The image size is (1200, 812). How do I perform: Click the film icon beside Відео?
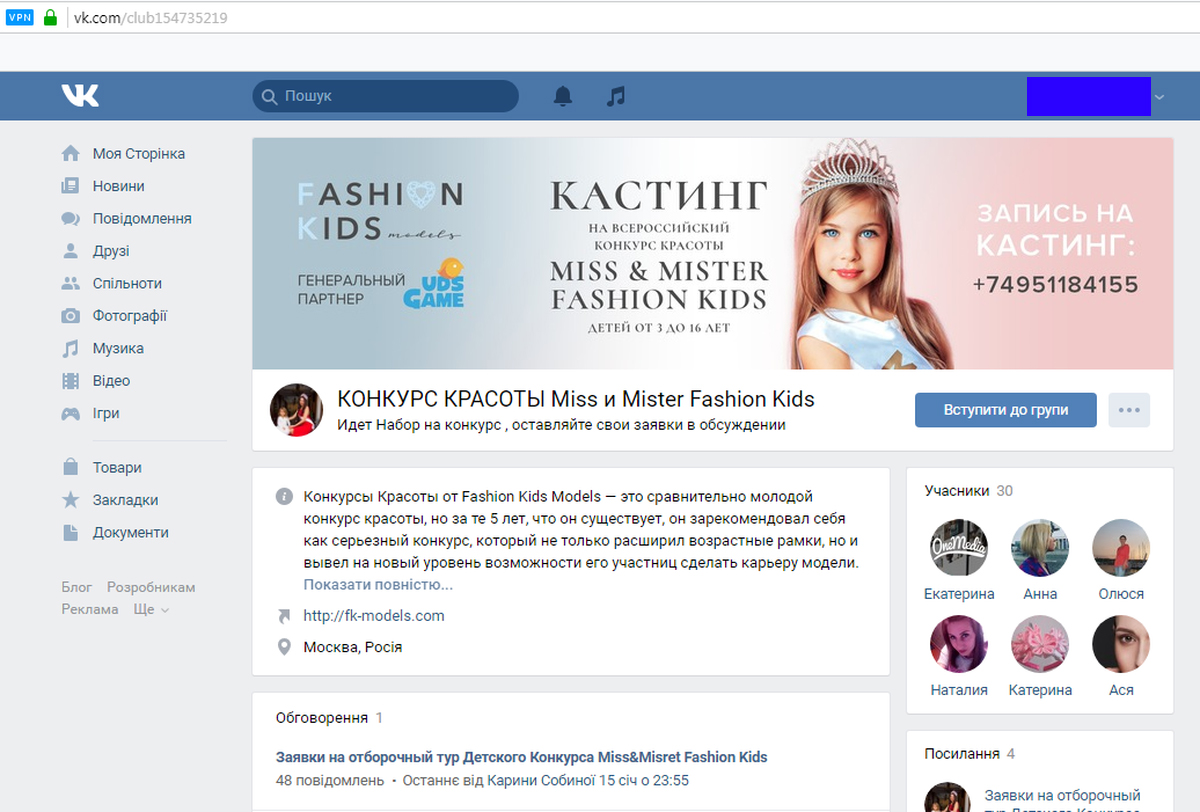70,381
